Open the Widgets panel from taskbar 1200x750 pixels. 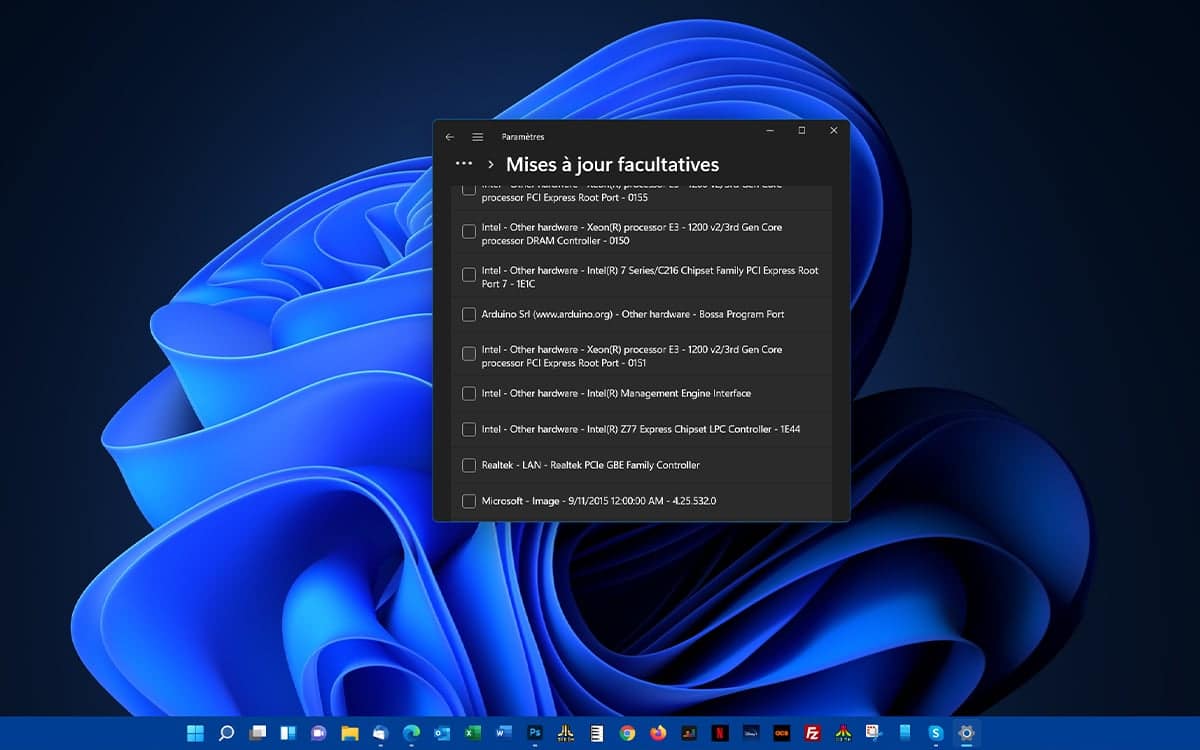point(288,733)
